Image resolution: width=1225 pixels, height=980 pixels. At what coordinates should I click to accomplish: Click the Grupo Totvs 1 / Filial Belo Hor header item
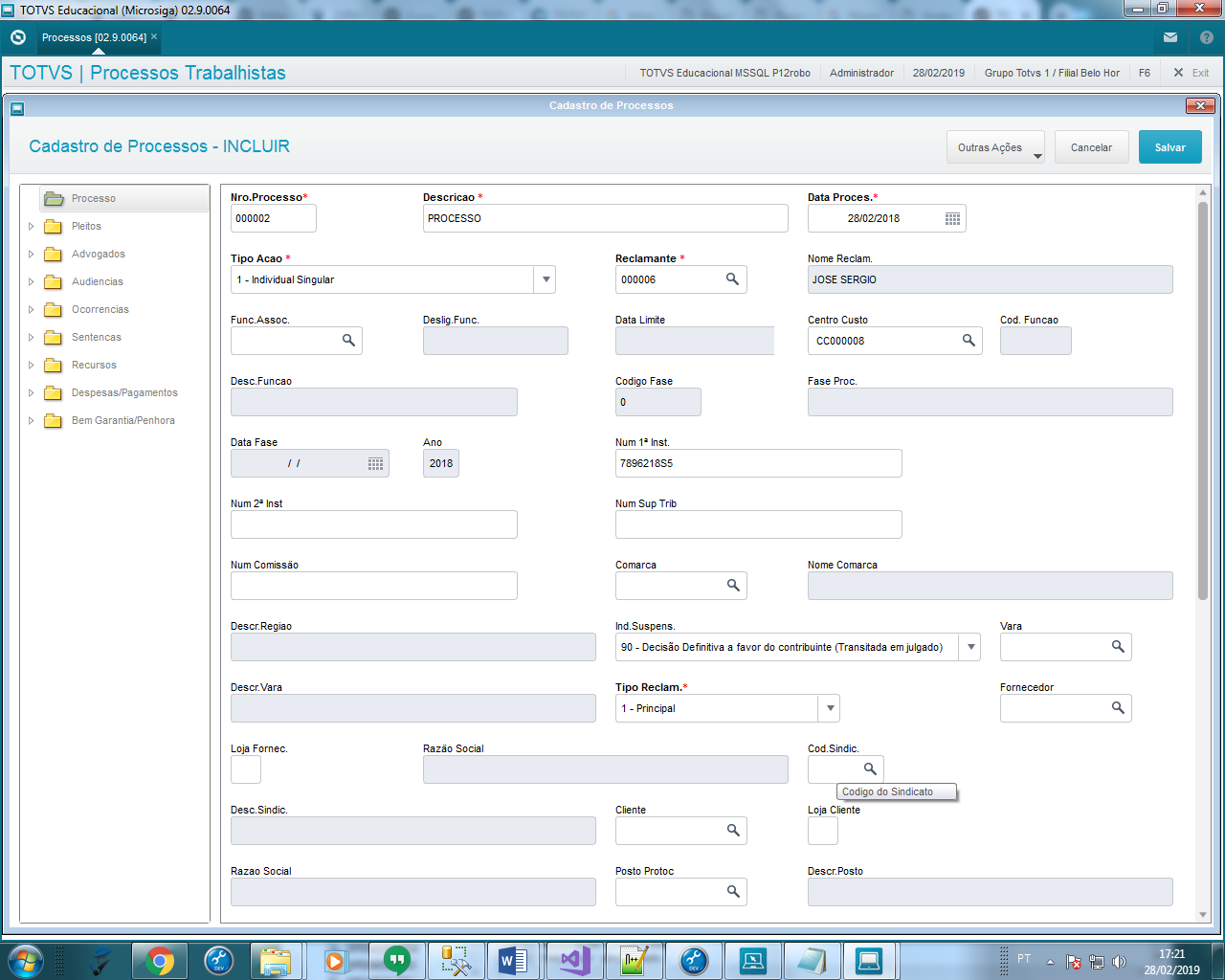coord(1052,73)
